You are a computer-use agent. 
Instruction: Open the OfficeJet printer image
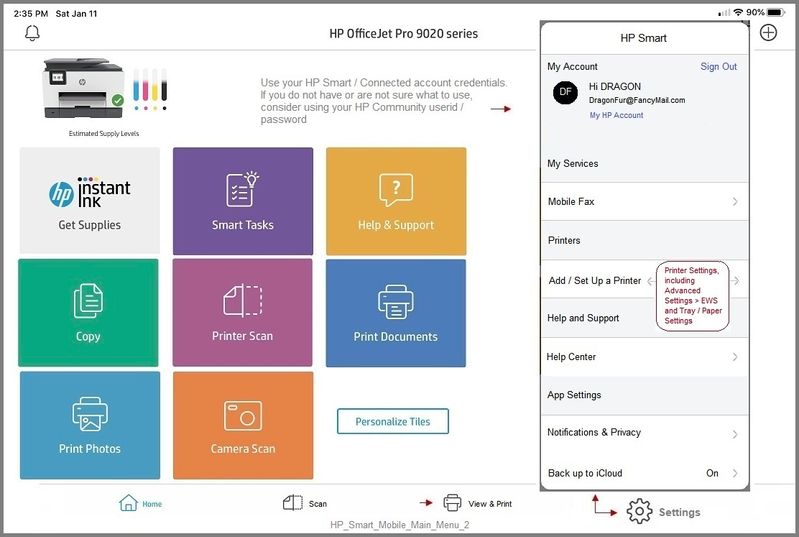(84, 88)
